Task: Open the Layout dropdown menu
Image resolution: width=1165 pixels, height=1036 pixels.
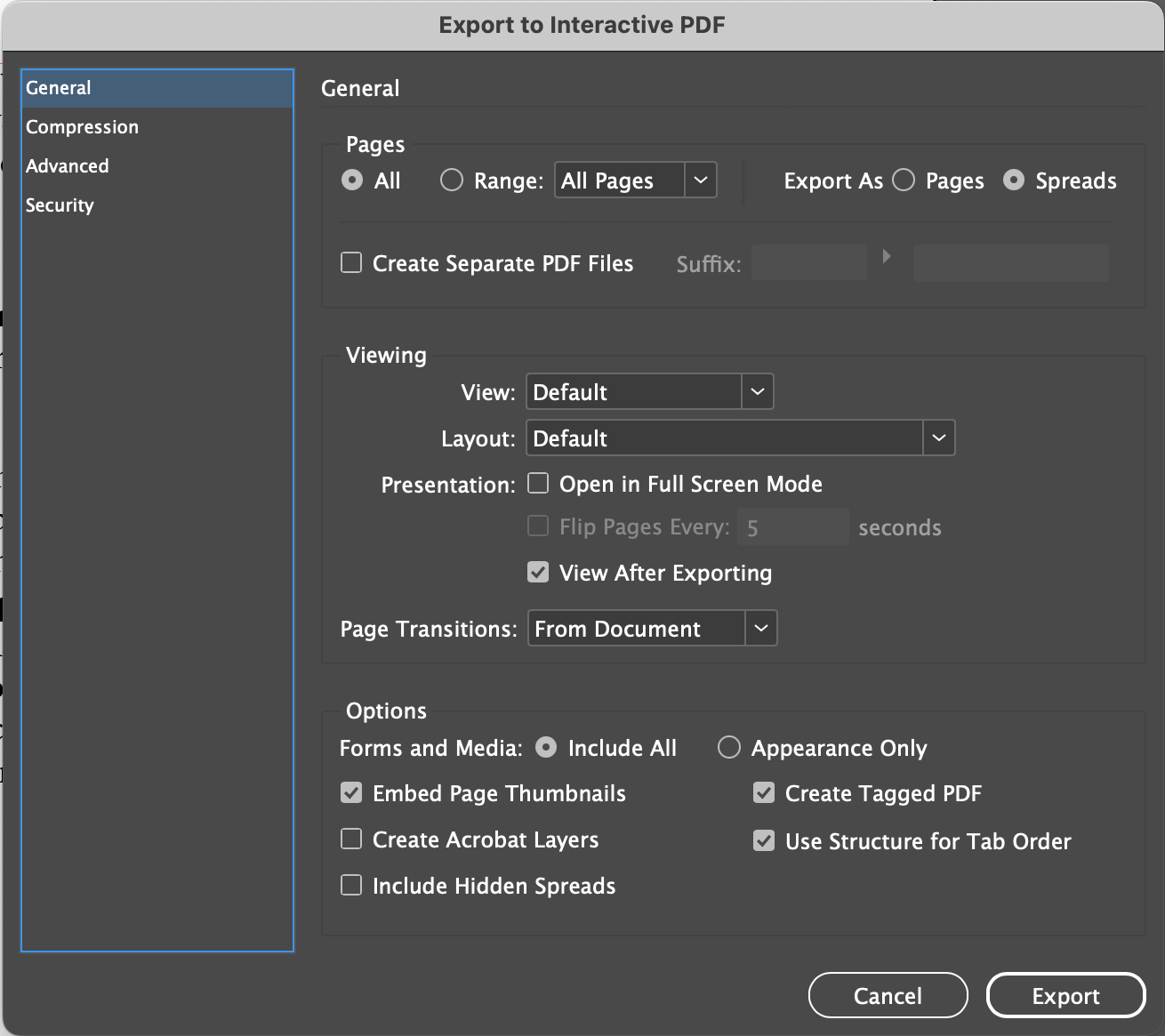Action: pos(938,438)
